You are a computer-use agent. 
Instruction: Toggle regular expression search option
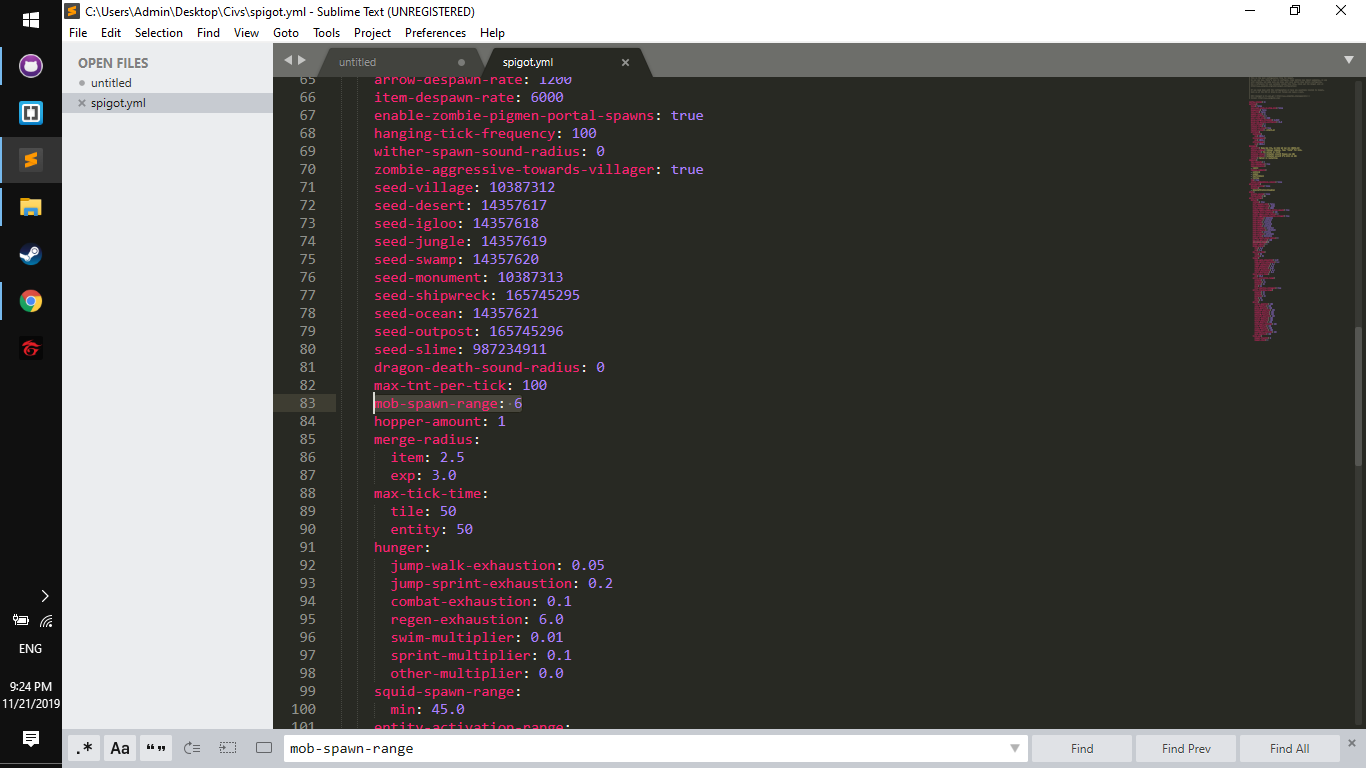coord(85,748)
